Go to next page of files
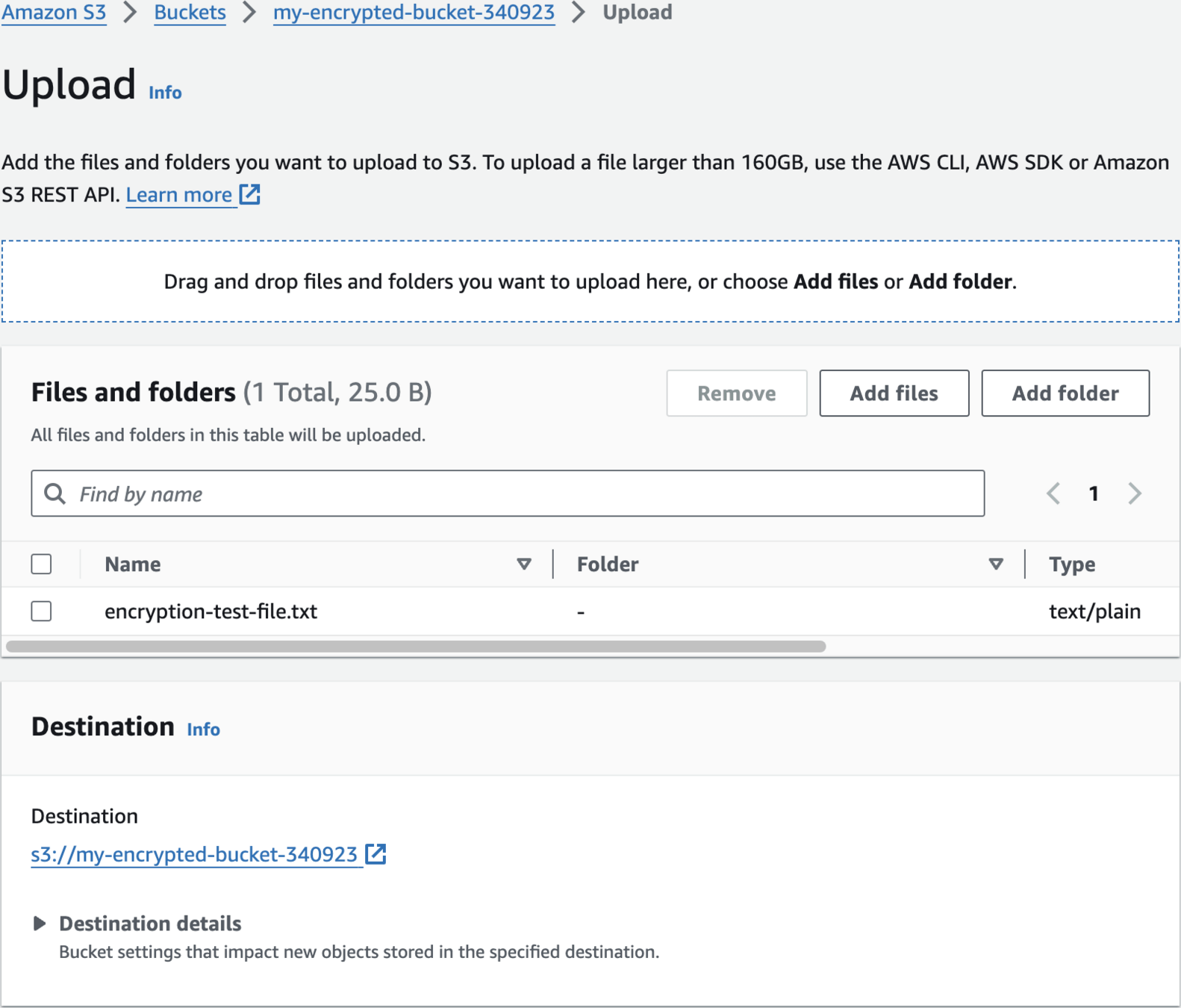The image size is (1181, 1008). [x=1135, y=494]
